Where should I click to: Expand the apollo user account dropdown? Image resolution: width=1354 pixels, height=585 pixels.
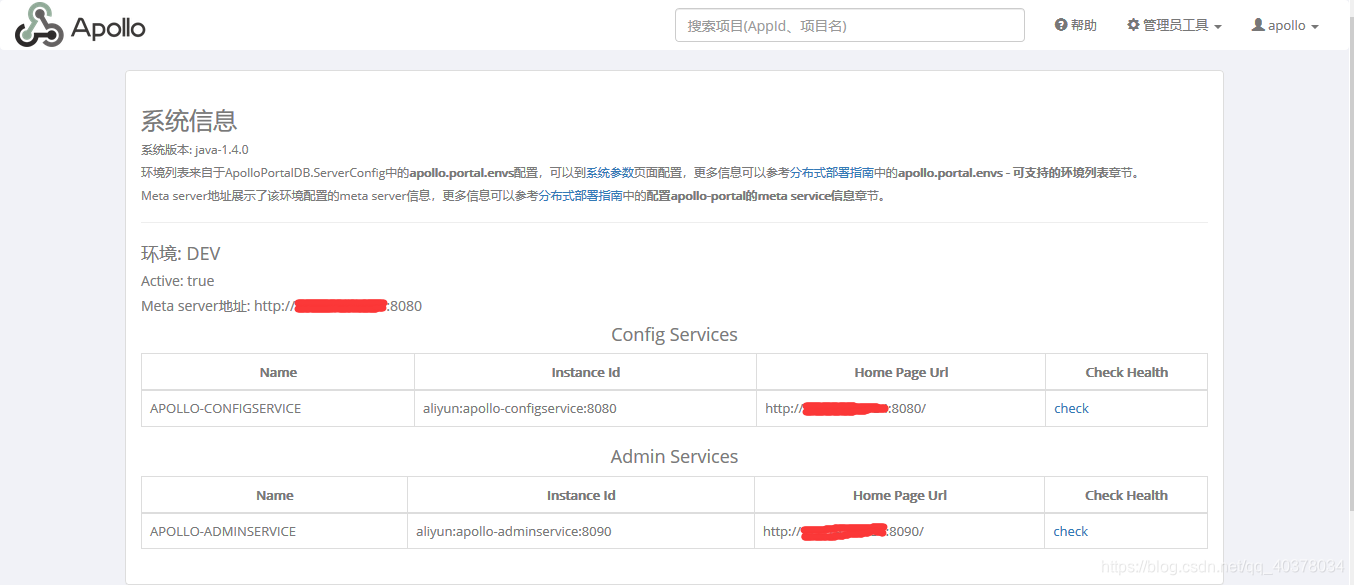point(1285,25)
